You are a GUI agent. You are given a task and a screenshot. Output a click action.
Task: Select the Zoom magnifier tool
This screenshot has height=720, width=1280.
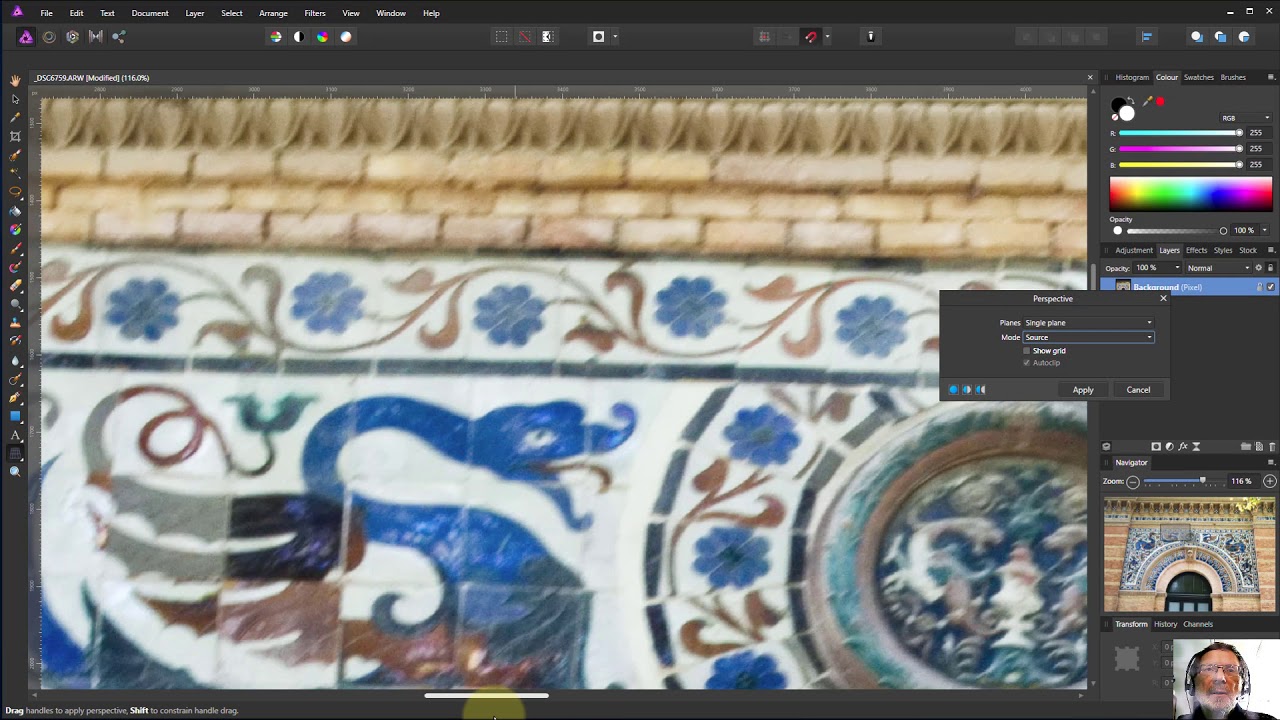(x=15, y=471)
